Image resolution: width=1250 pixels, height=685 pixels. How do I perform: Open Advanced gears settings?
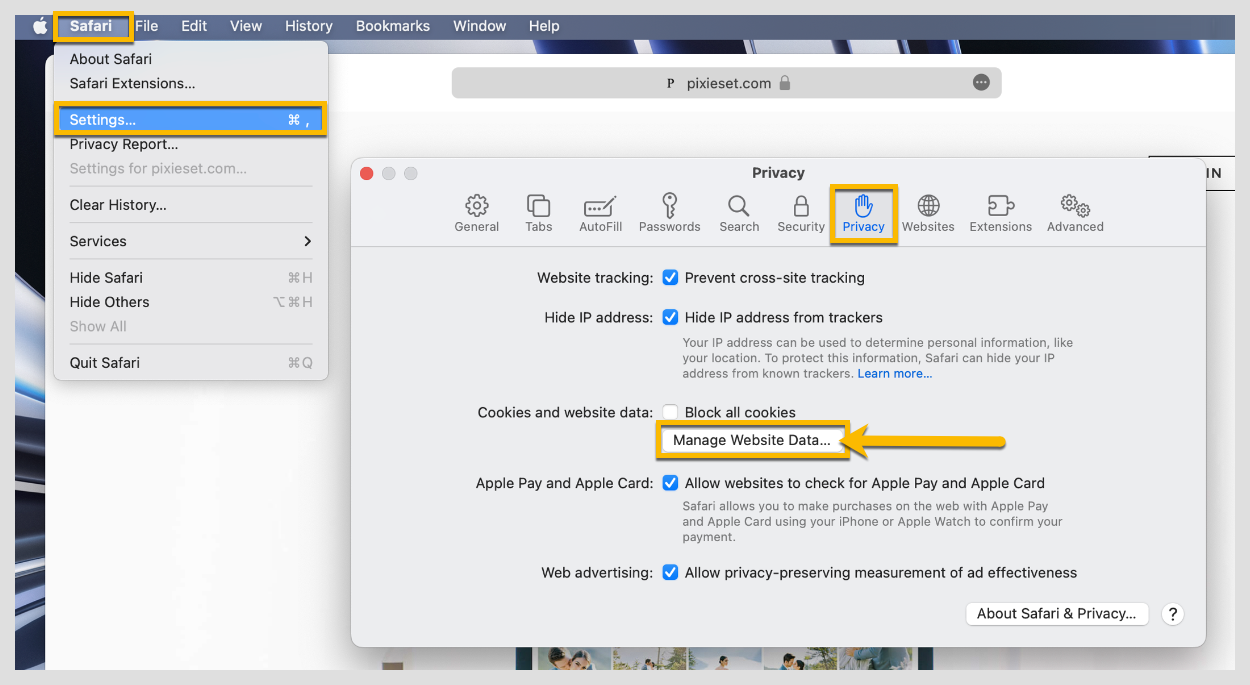coord(1075,213)
